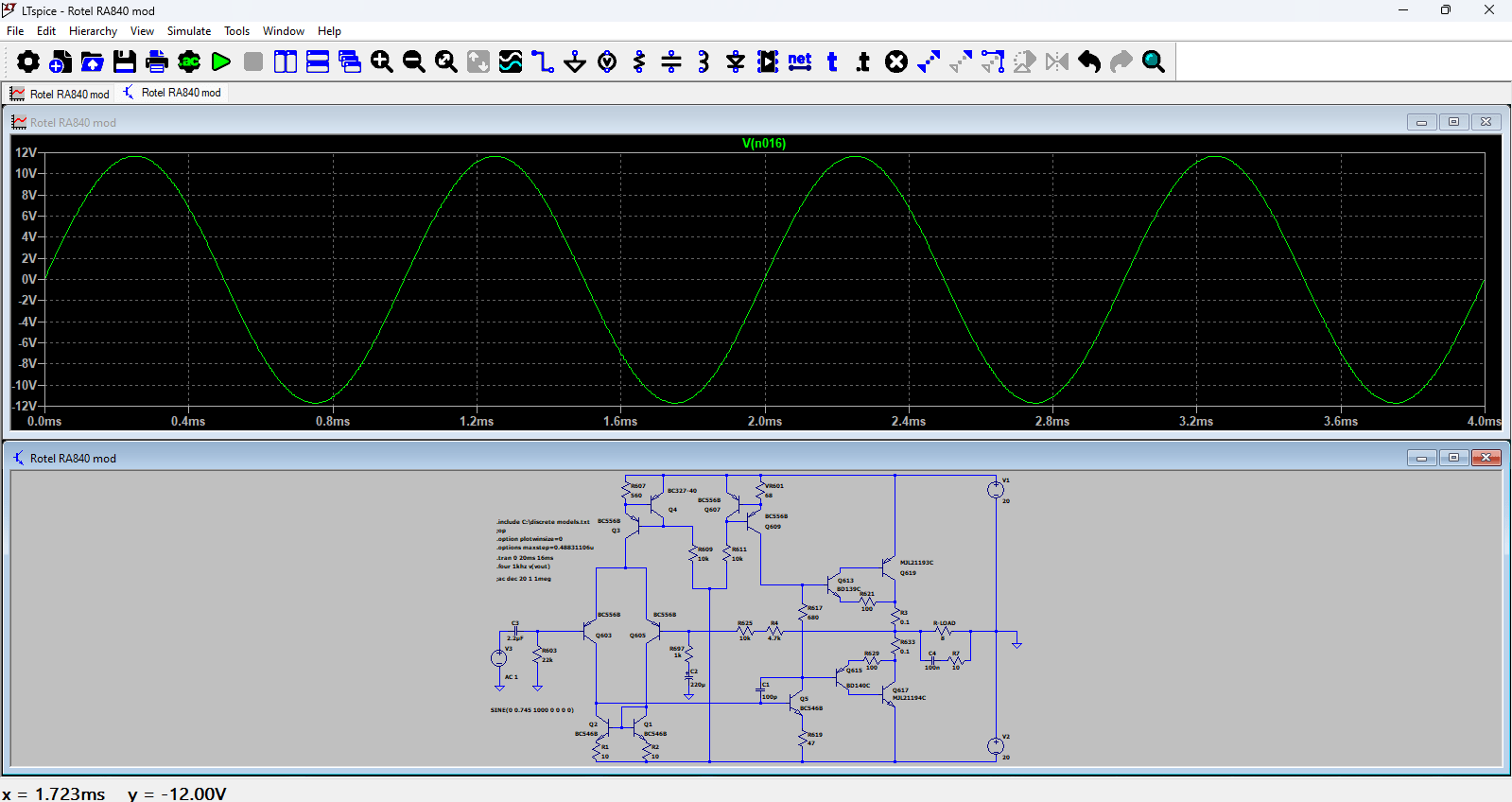The height and width of the screenshot is (802, 1512).
Task: Save the schematic with floppy icon
Action: point(125,61)
